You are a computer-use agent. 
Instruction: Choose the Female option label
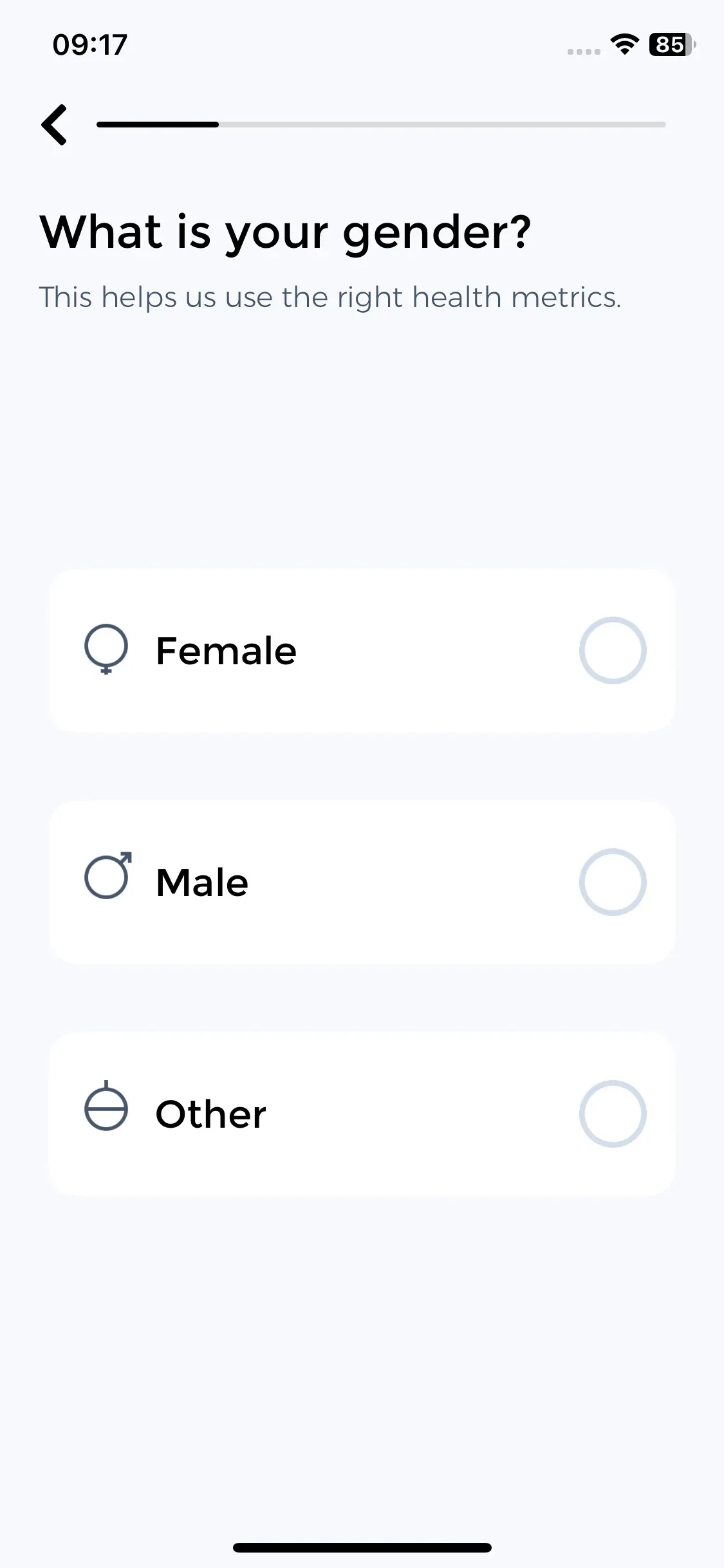pos(226,651)
